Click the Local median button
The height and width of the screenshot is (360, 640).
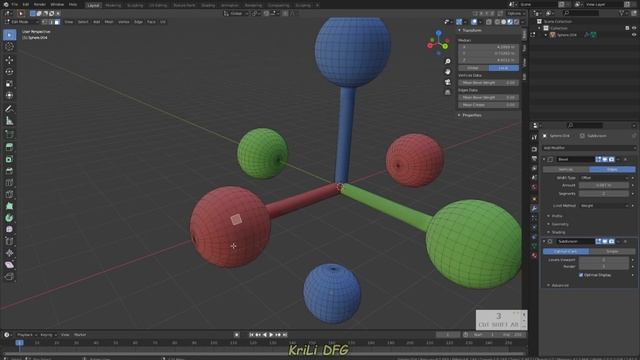[x=504, y=68]
